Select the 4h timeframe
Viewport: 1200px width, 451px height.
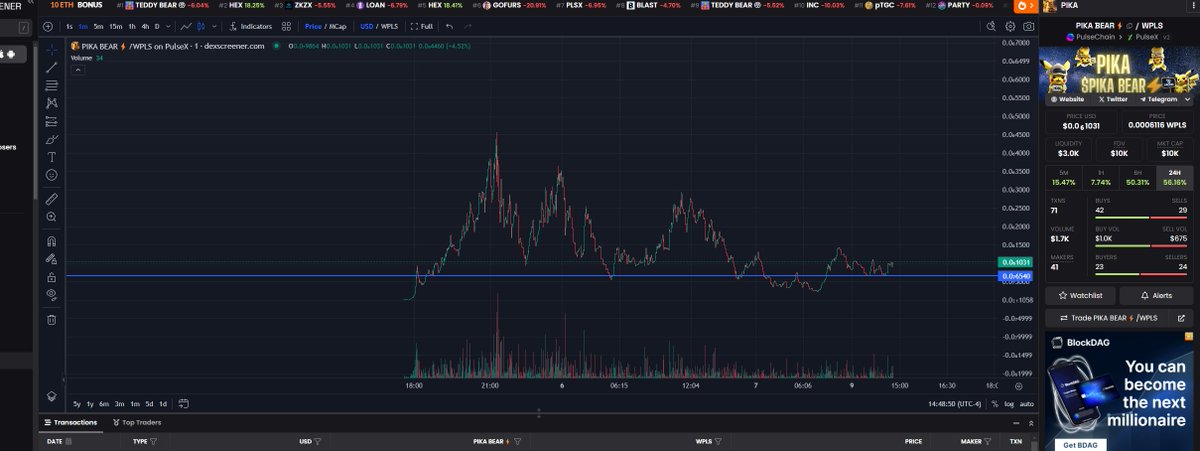[146, 26]
